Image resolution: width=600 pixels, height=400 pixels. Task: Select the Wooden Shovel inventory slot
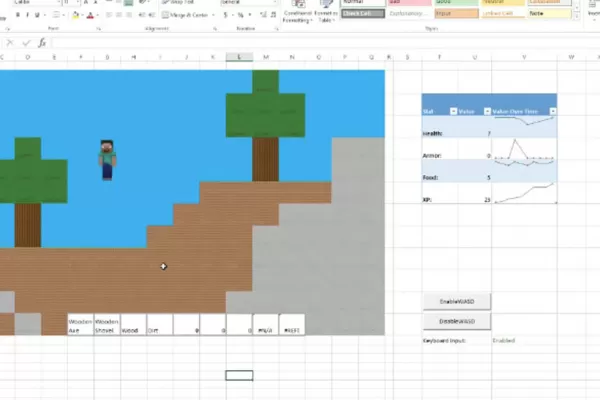point(107,325)
